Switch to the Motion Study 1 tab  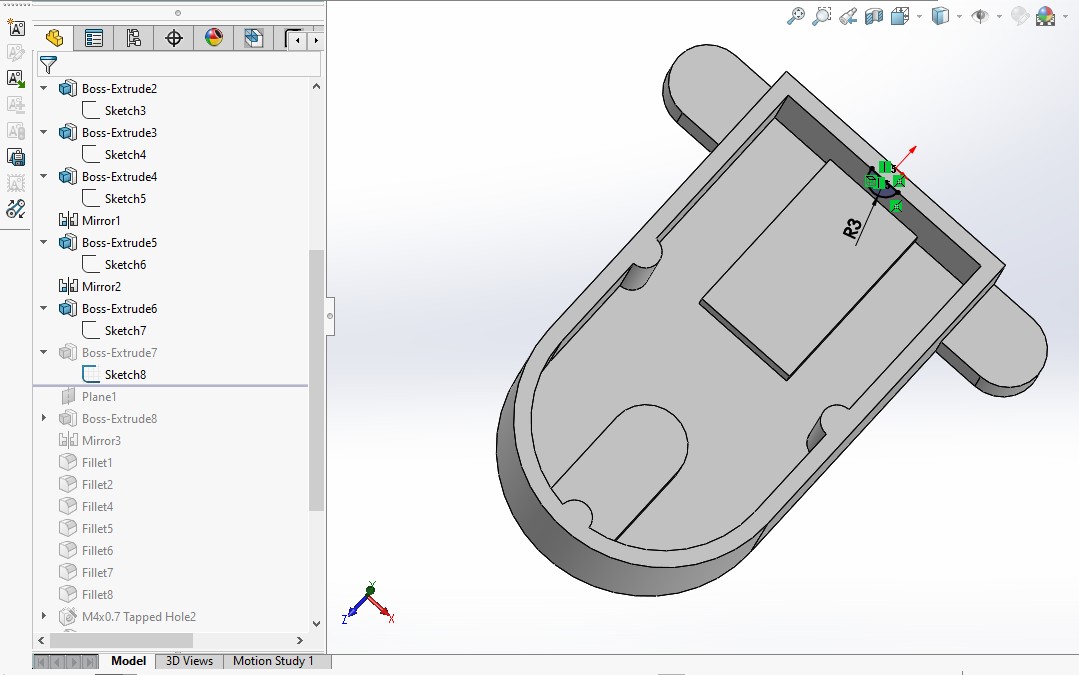click(x=273, y=661)
